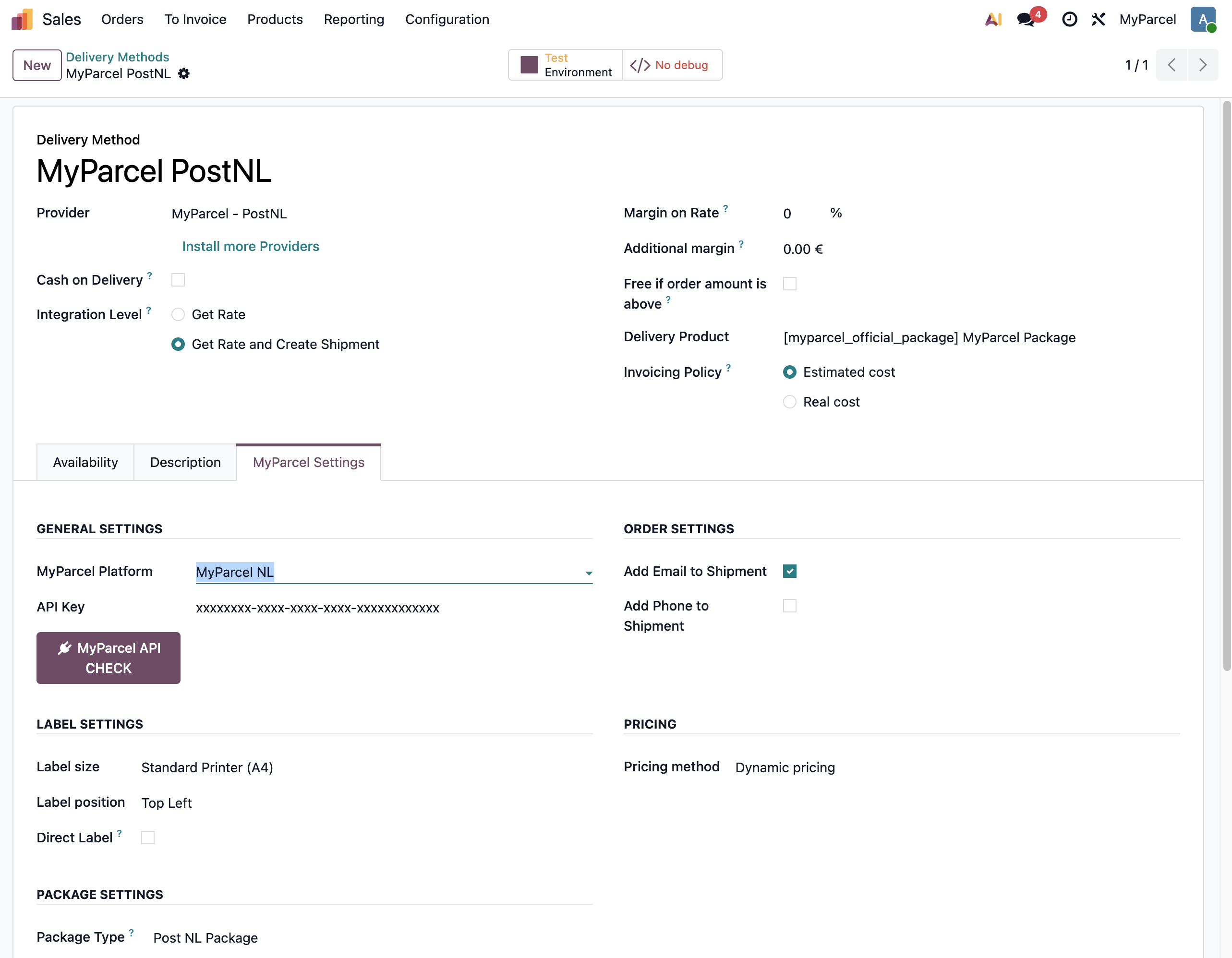This screenshot has width=1232, height=958.
Task: Toggle the Test Environment button
Action: coord(565,65)
